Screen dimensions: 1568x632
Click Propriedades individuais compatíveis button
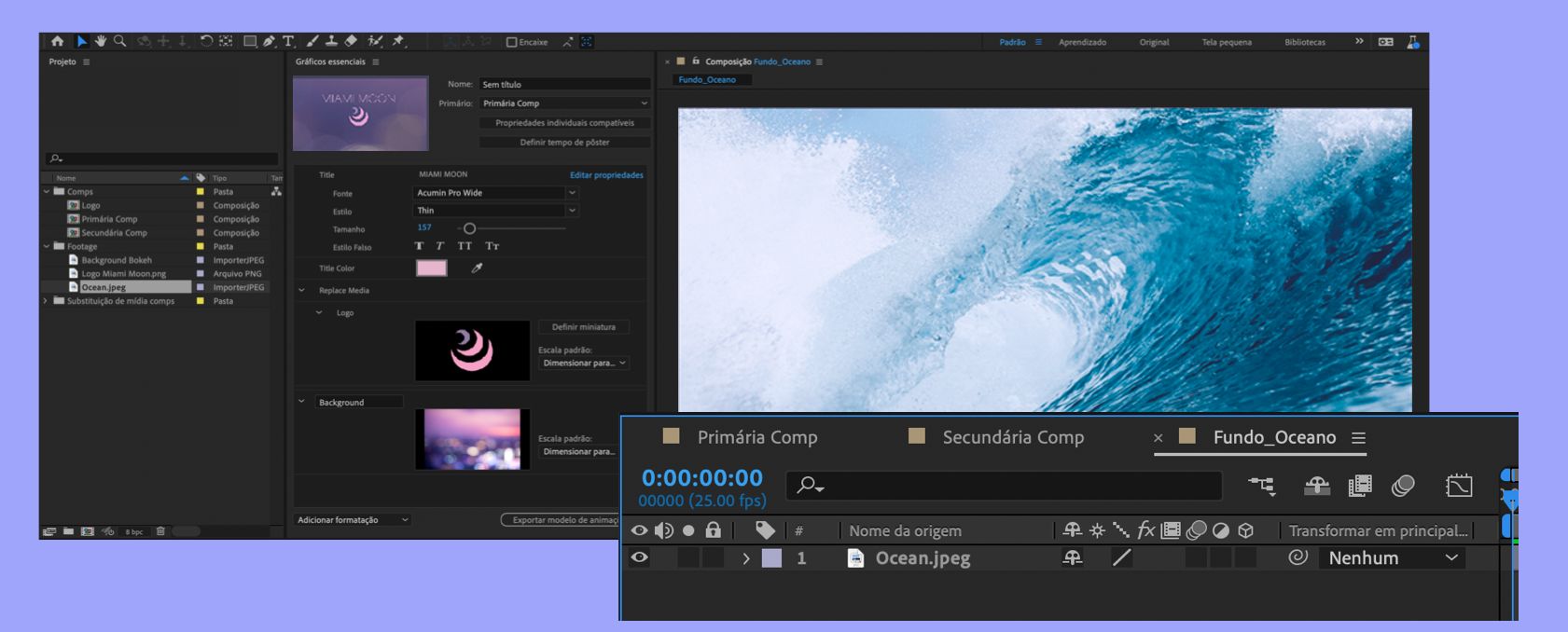coord(564,123)
